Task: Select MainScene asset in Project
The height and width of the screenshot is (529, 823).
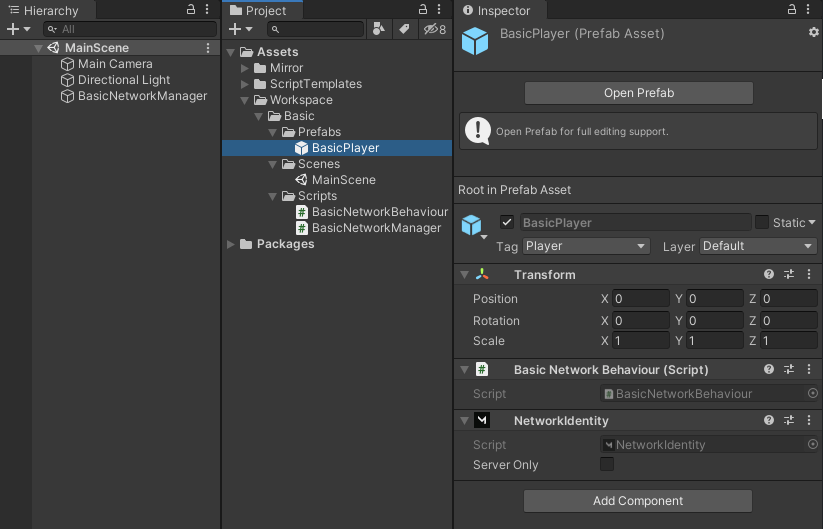Action: click(337, 180)
